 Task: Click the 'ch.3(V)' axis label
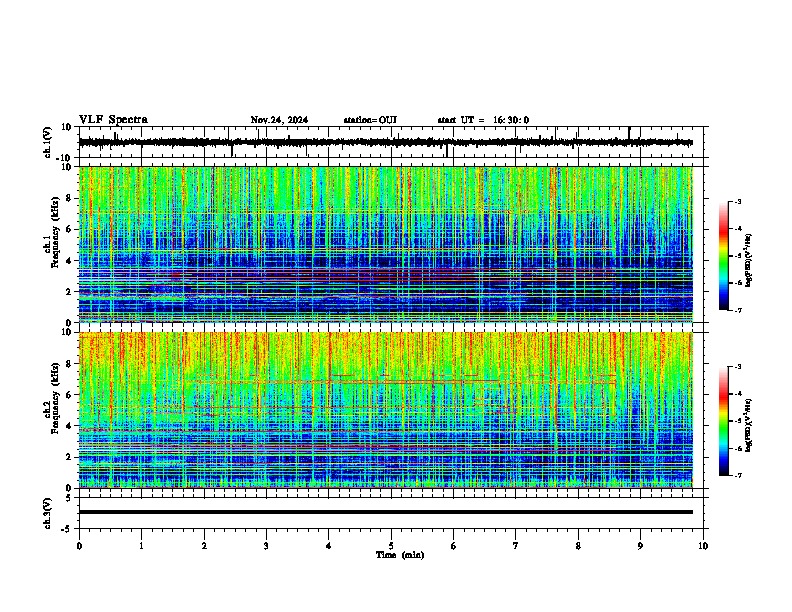(x=48, y=513)
